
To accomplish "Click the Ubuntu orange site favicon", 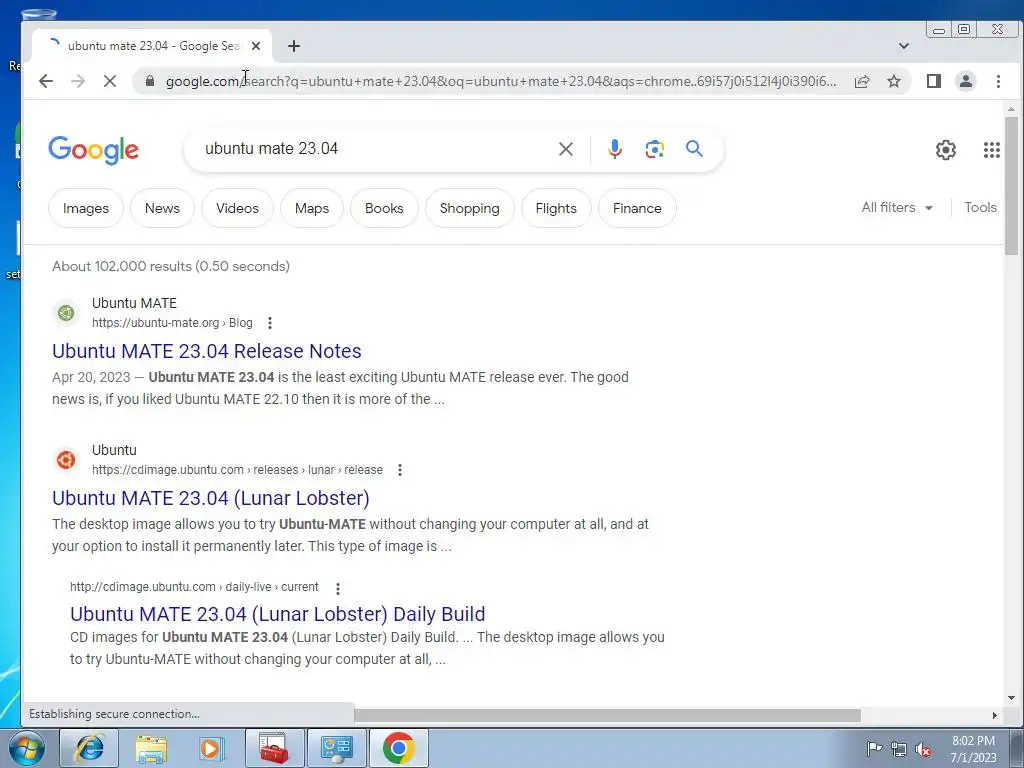I will 66,460.
